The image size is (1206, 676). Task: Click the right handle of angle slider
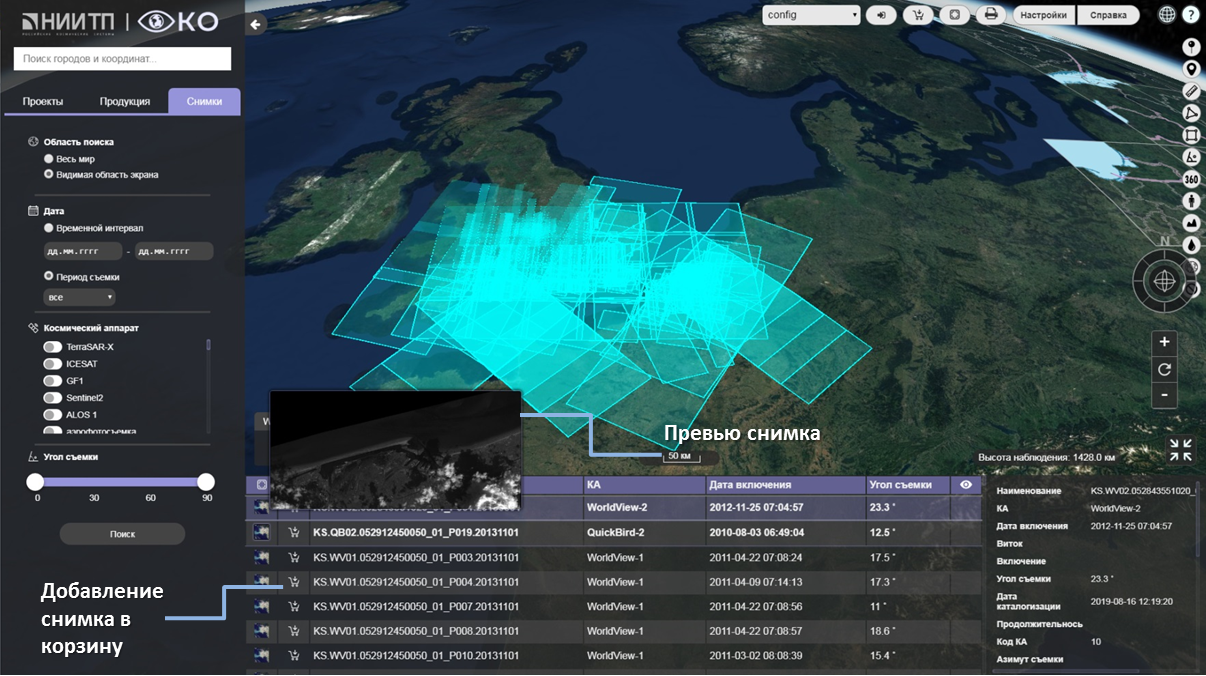206,482
